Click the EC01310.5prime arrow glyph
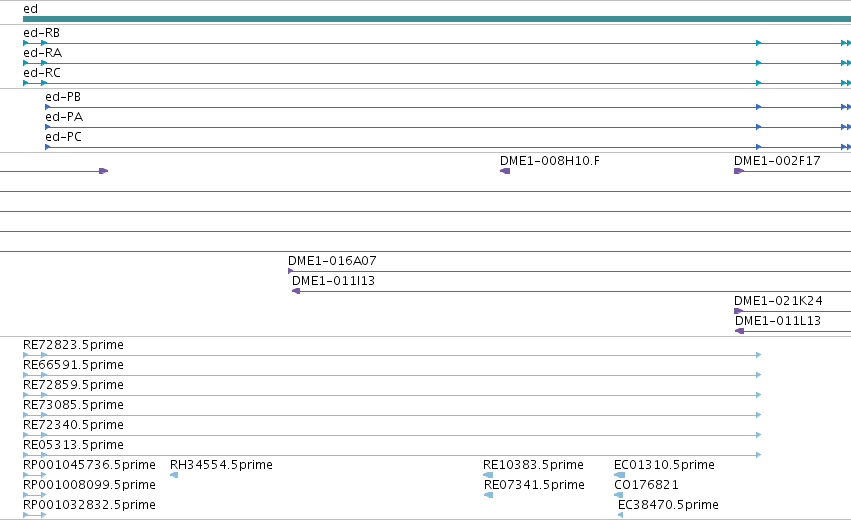851x520 pixels. coord(619,475)
